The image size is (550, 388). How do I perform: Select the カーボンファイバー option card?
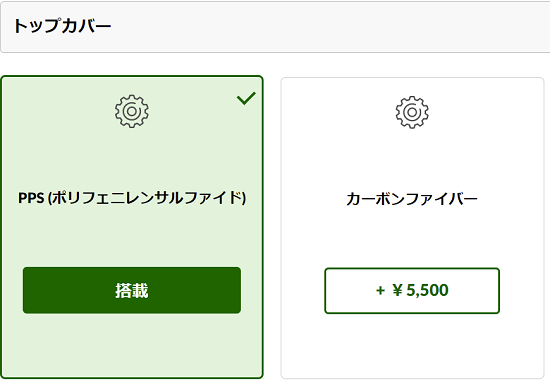coord(412,228)
